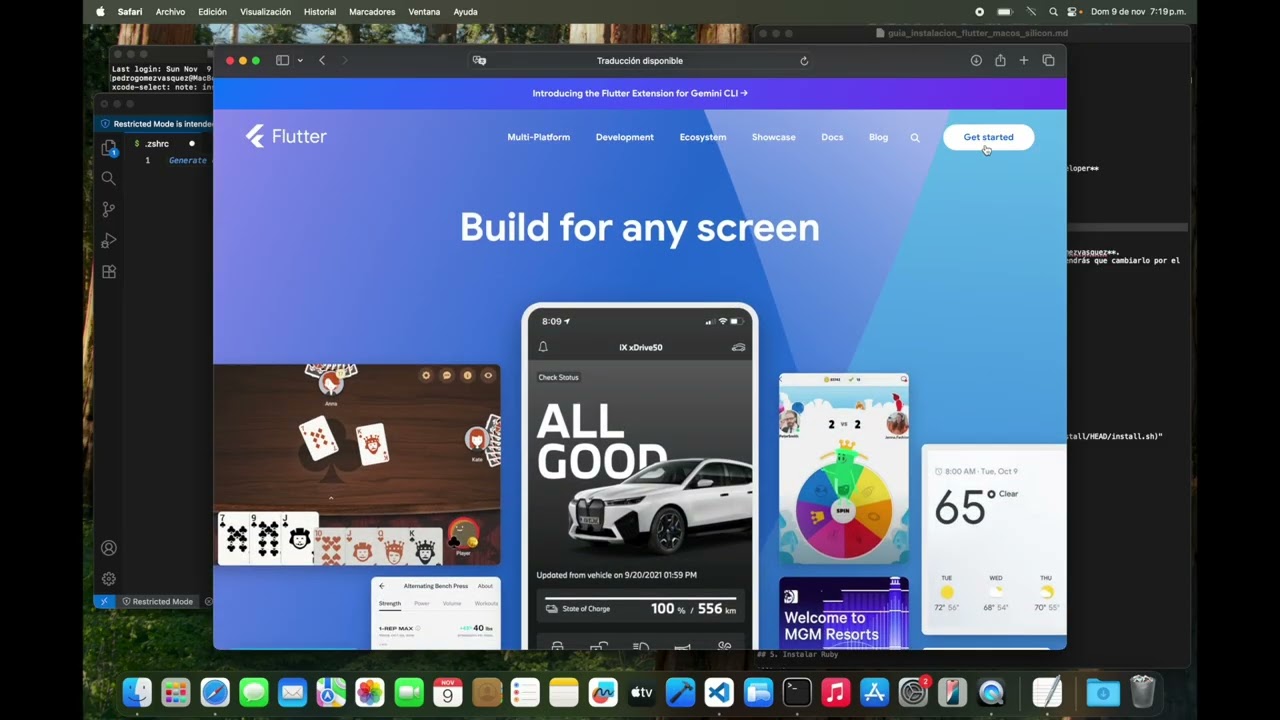Open the Blog link
This screenshot has height=720, width=1280.
click(878, 137)
